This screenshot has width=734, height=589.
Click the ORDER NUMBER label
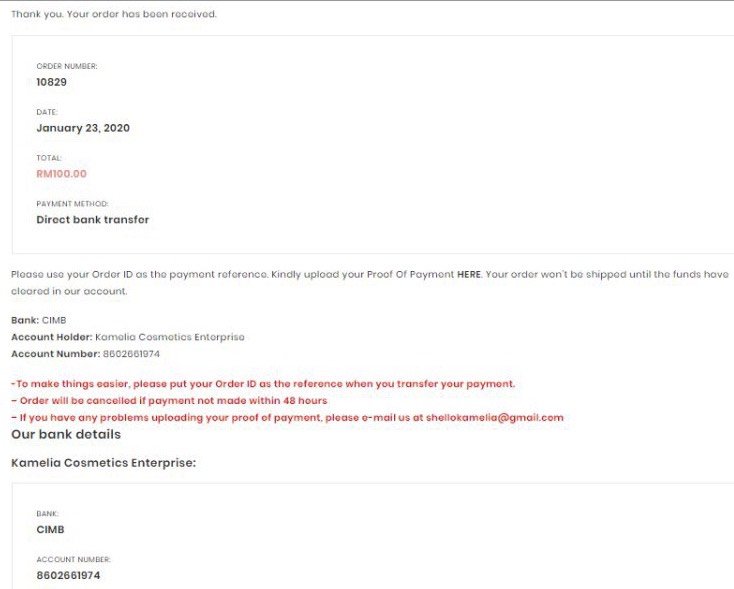(67, 66)
